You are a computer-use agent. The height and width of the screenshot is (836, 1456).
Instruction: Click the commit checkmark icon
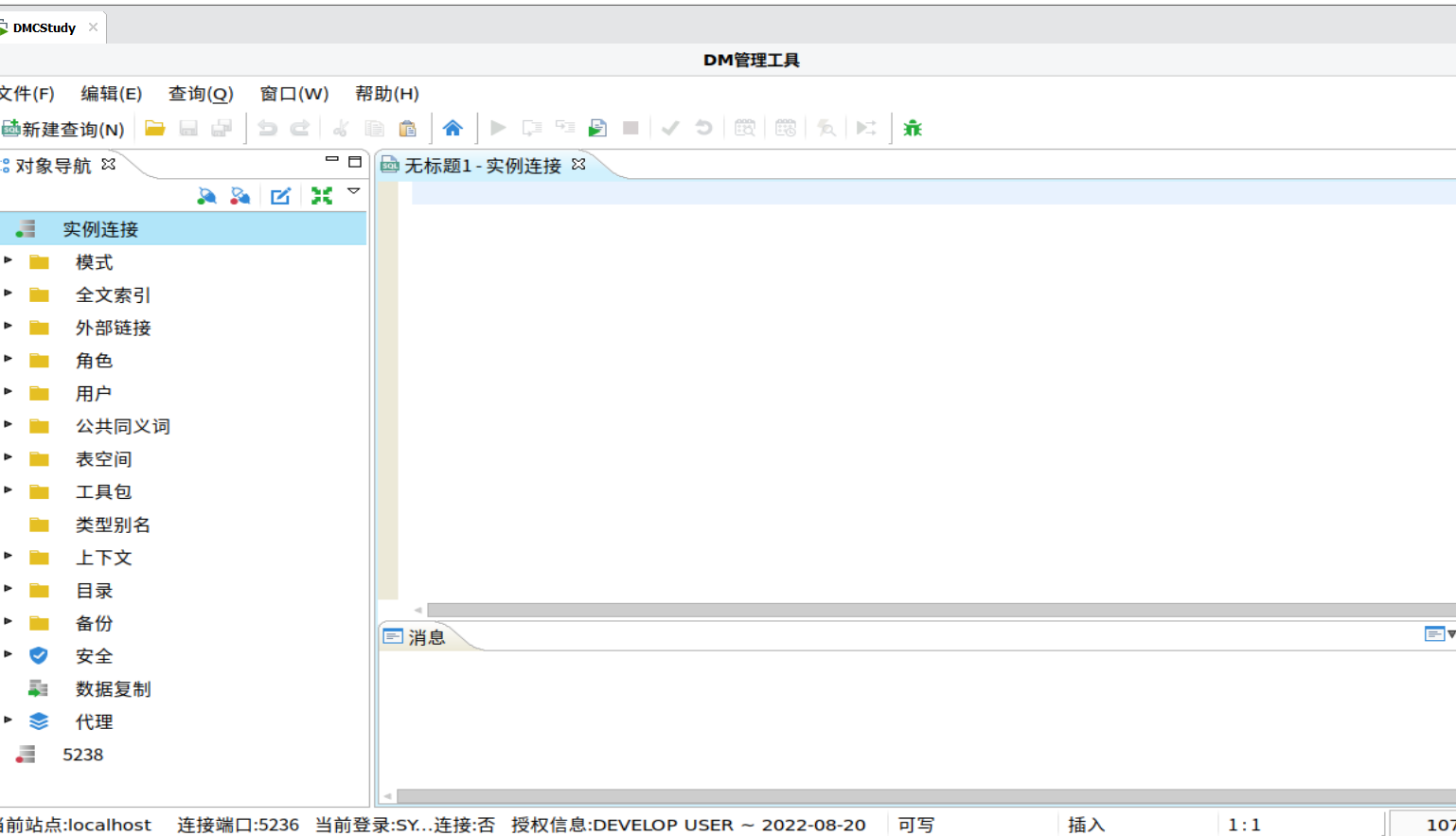coord(670,127)
